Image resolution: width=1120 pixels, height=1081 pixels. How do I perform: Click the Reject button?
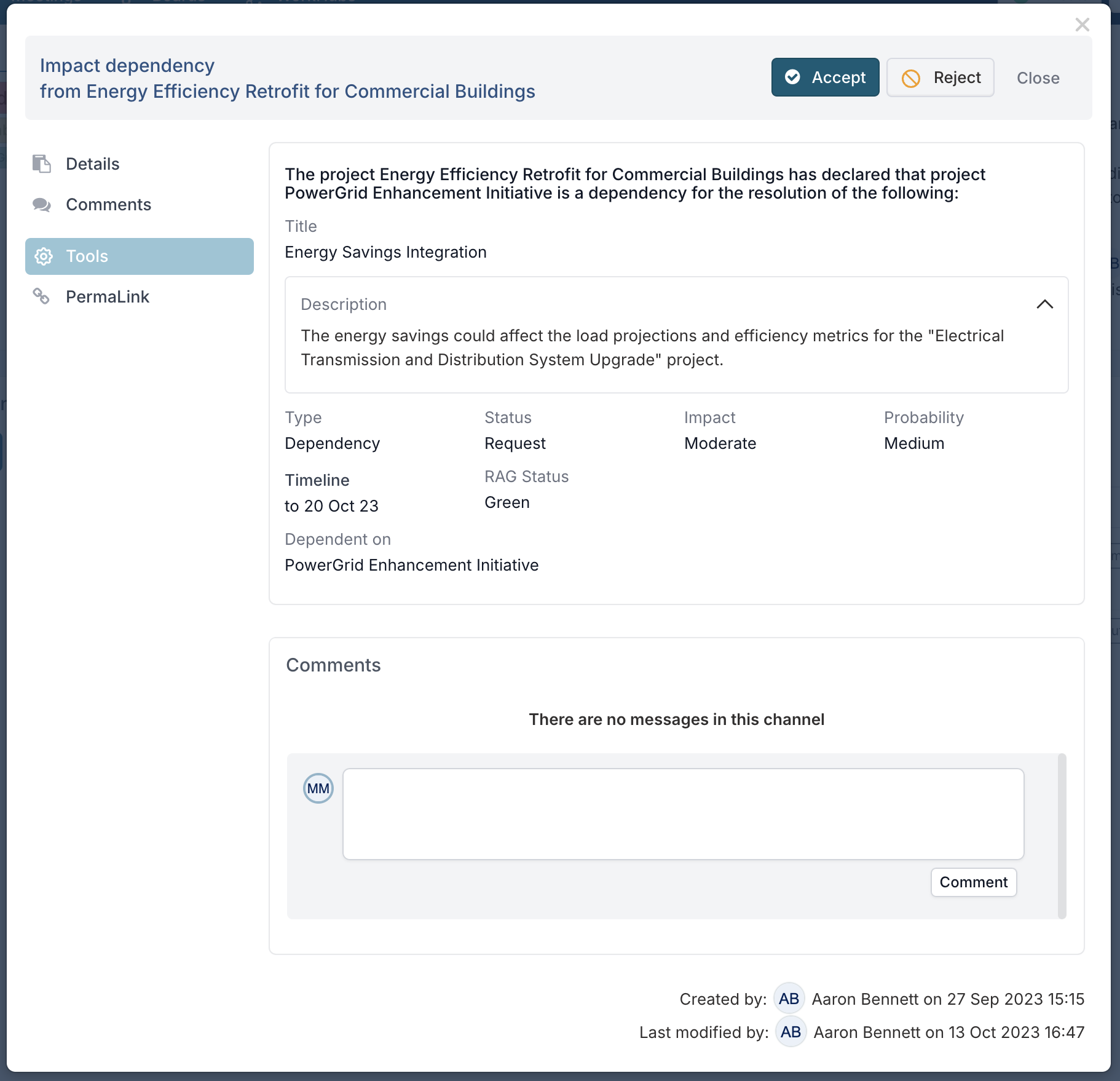tap(940, 77)
